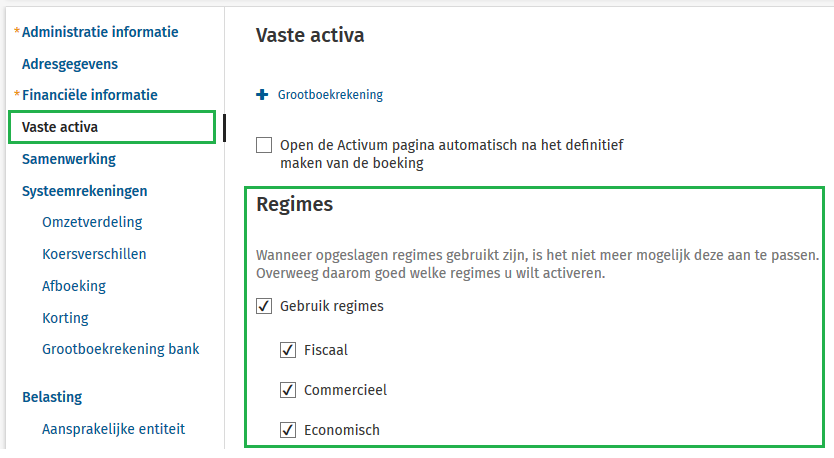
Task: Click the plus icon beside Grootboekrekening
Action: pos(263,95)
